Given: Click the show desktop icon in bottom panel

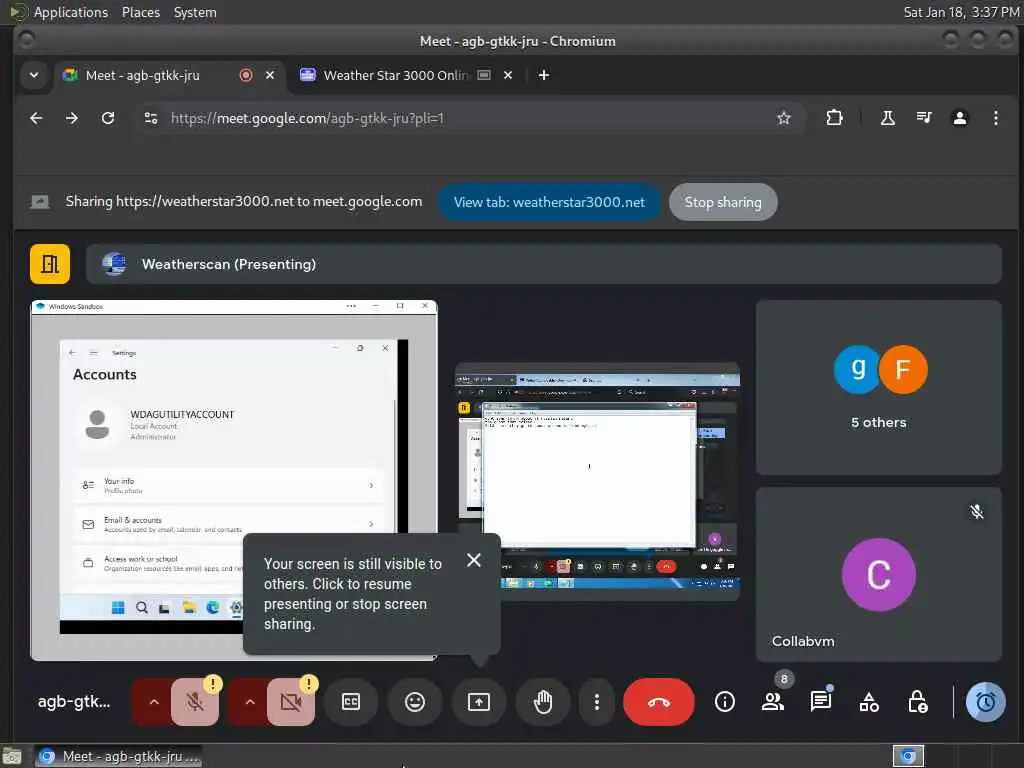Looking at the screenshot, I should 12,757.
